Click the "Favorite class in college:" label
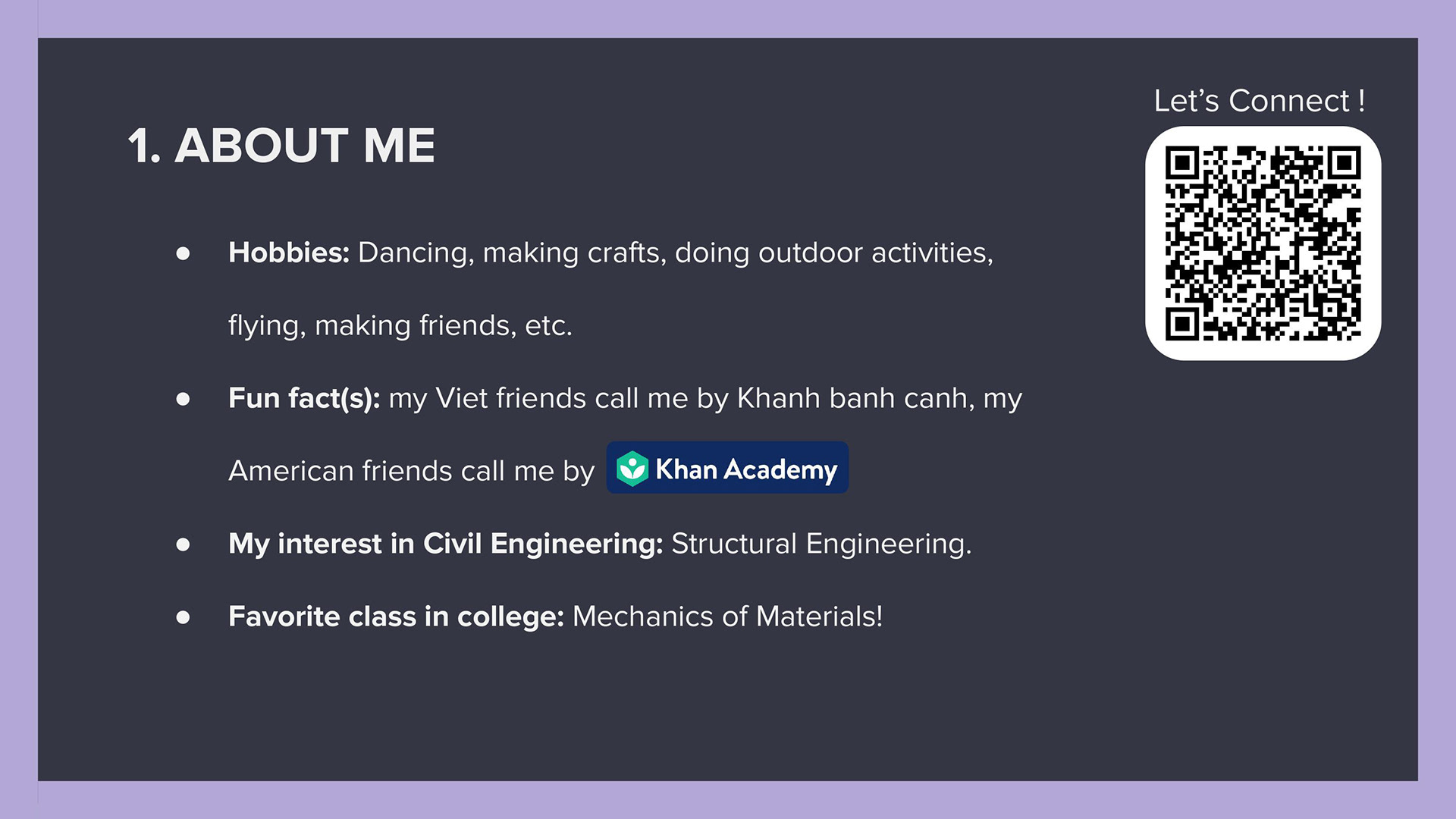The image size is (1456, 819). click(x=396, y=617)
